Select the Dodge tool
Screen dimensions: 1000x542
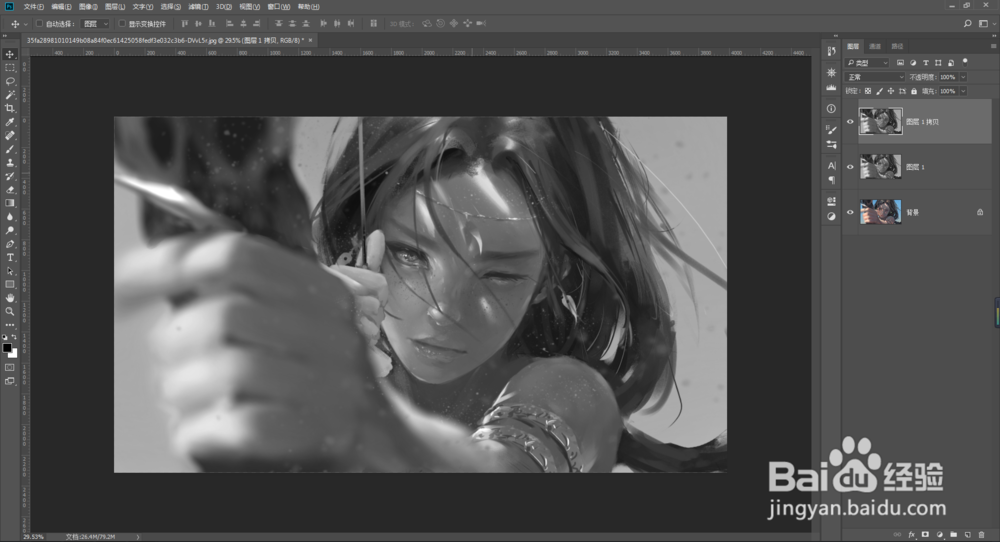click(10, 230)
